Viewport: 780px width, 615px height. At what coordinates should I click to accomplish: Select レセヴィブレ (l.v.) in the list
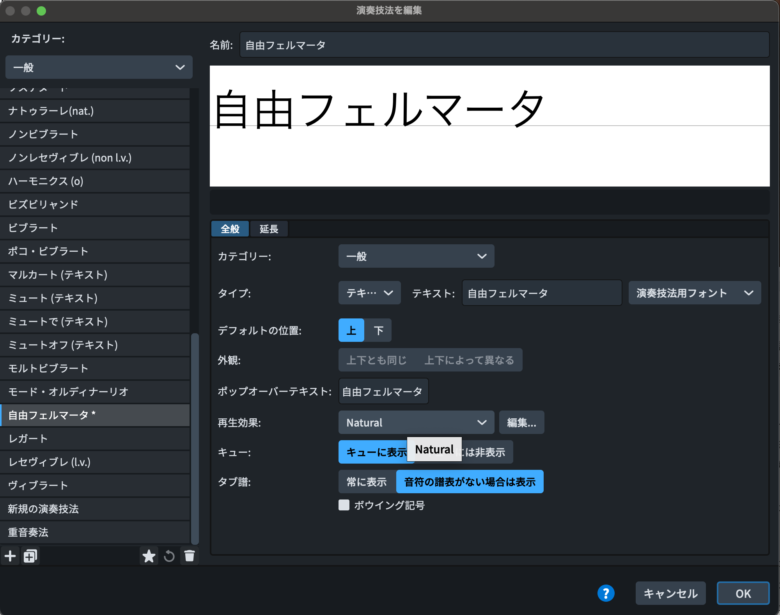pyautogui.click(x=95, y=462)
